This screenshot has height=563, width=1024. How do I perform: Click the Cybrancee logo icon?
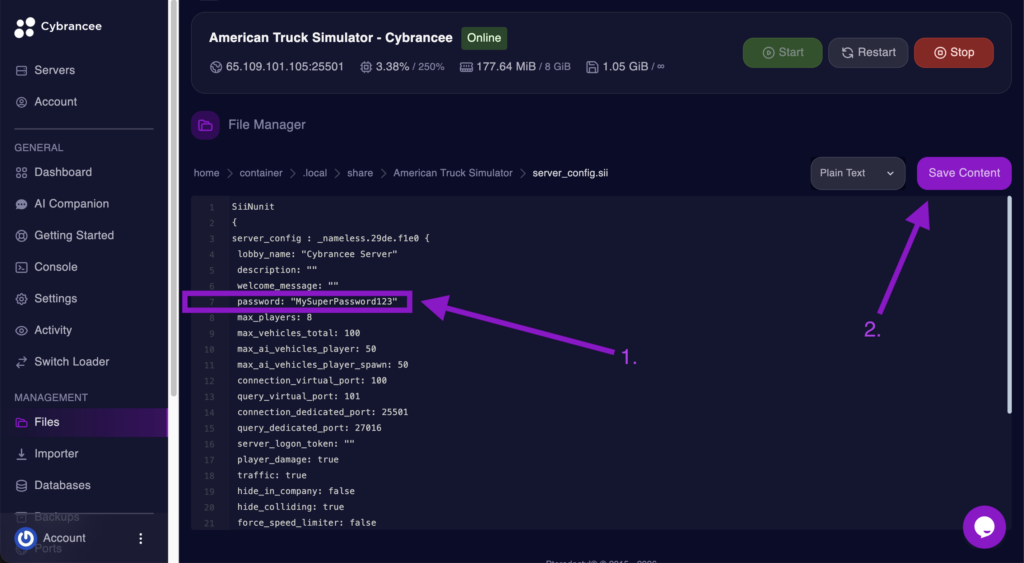[x=25, y=27]
